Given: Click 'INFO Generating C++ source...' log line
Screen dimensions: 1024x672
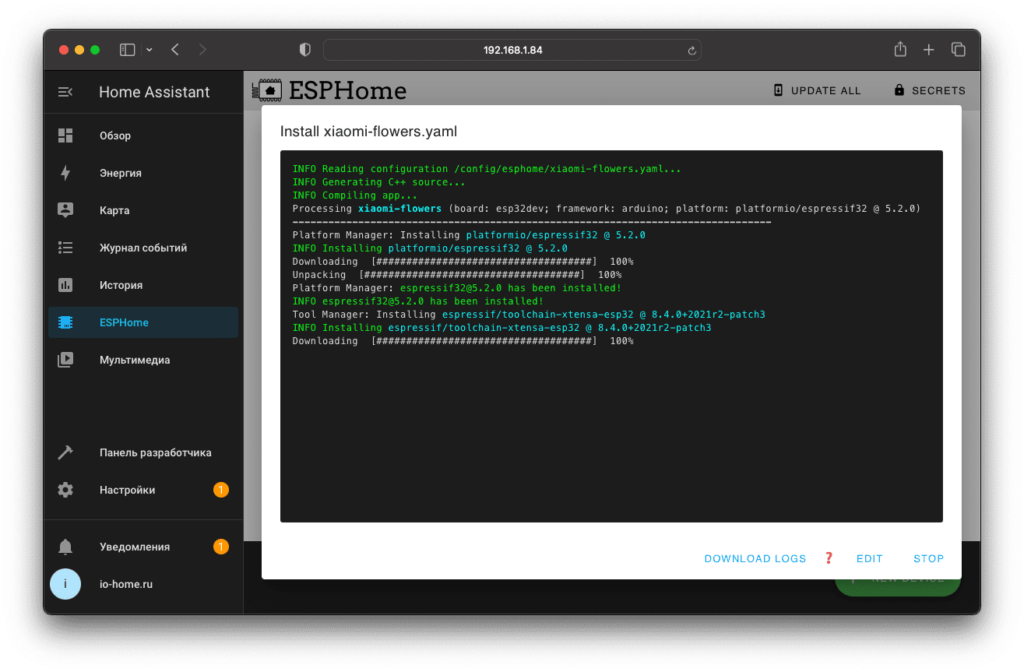Looking at the screenshot, I should [379, 182].
